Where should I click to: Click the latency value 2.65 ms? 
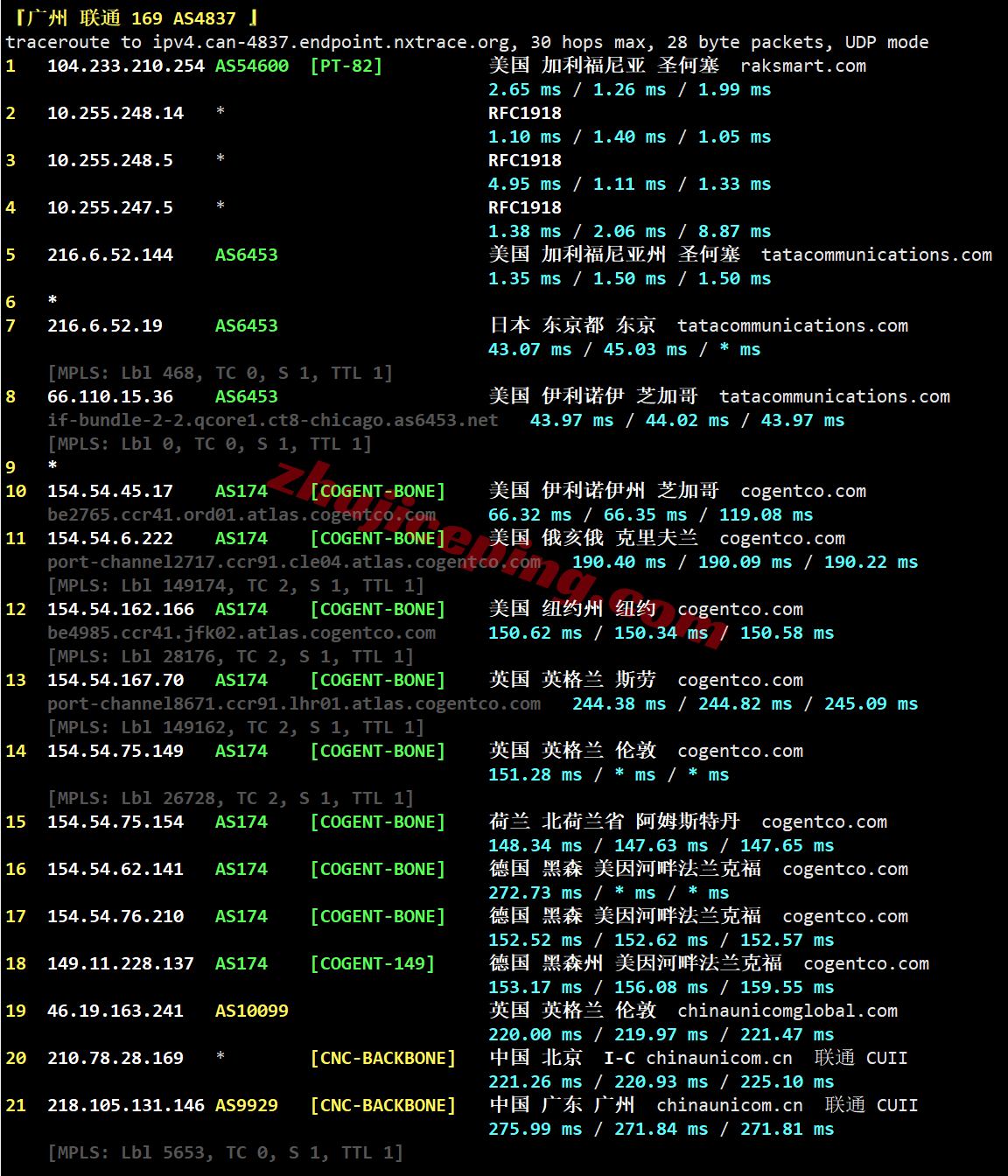pyautogui.click(x=525, y=89)
